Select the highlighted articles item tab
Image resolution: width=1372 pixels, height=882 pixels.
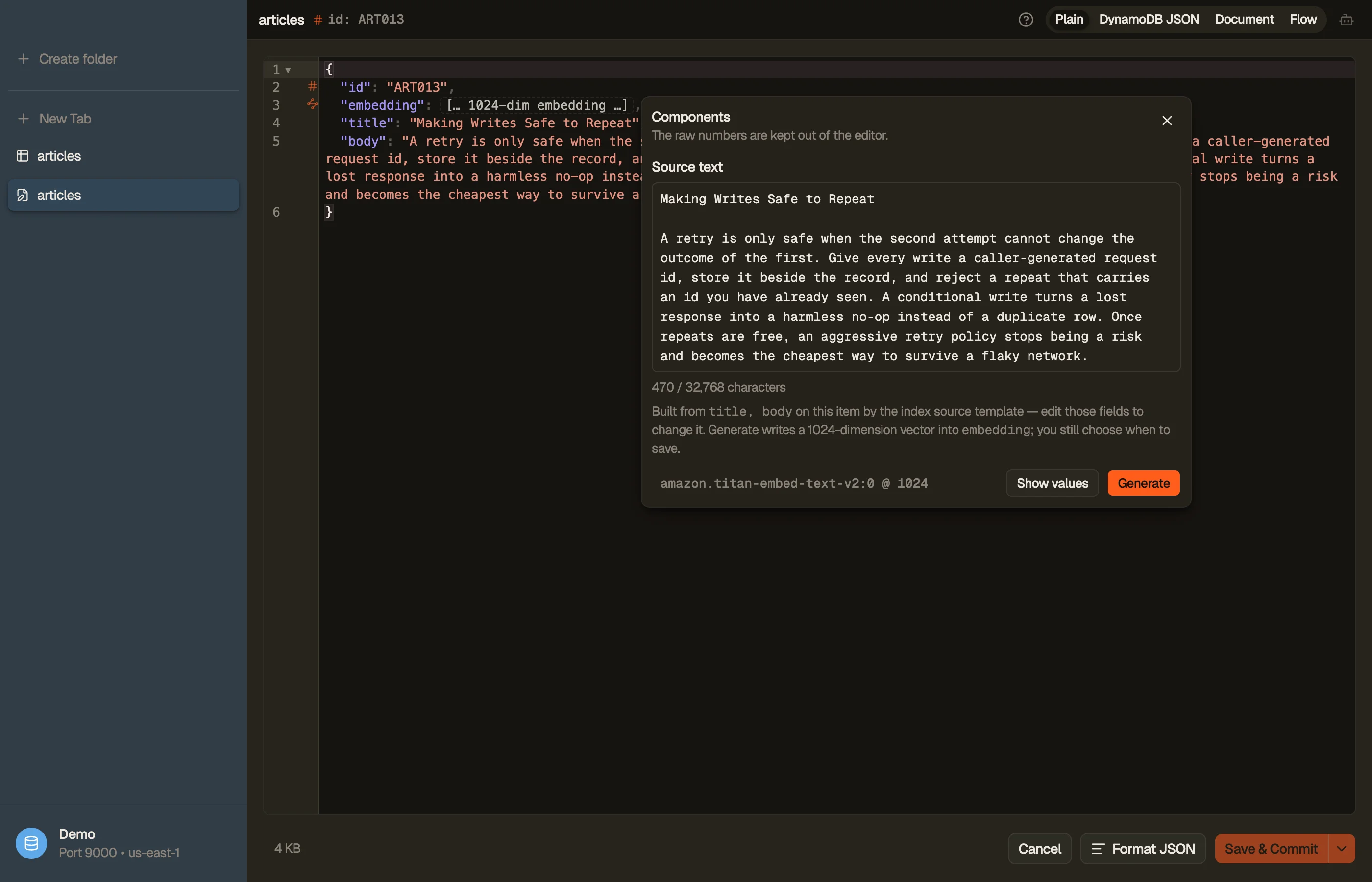point(123,195)
